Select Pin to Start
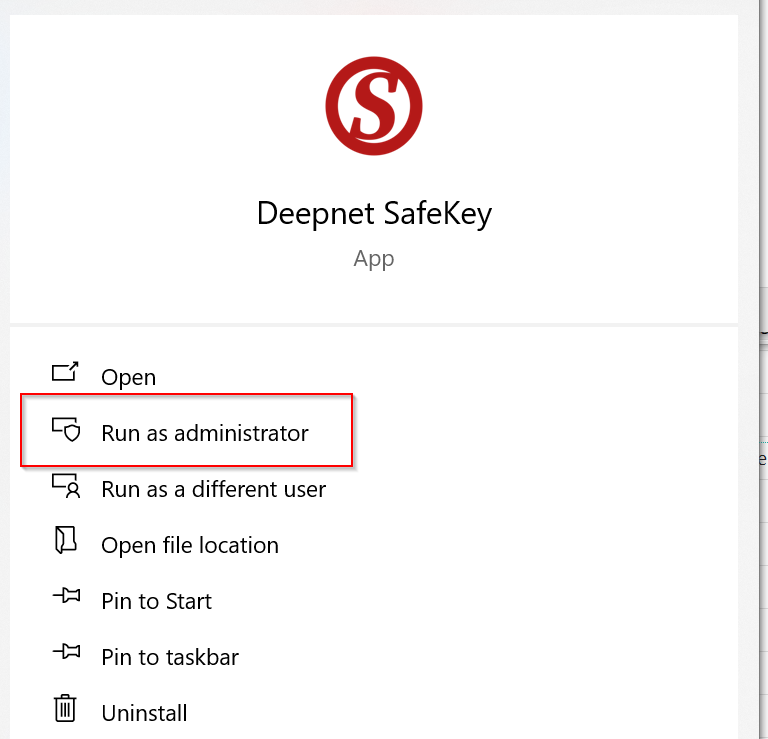Viewport: 768px width, 739px height. pos(156,602)
